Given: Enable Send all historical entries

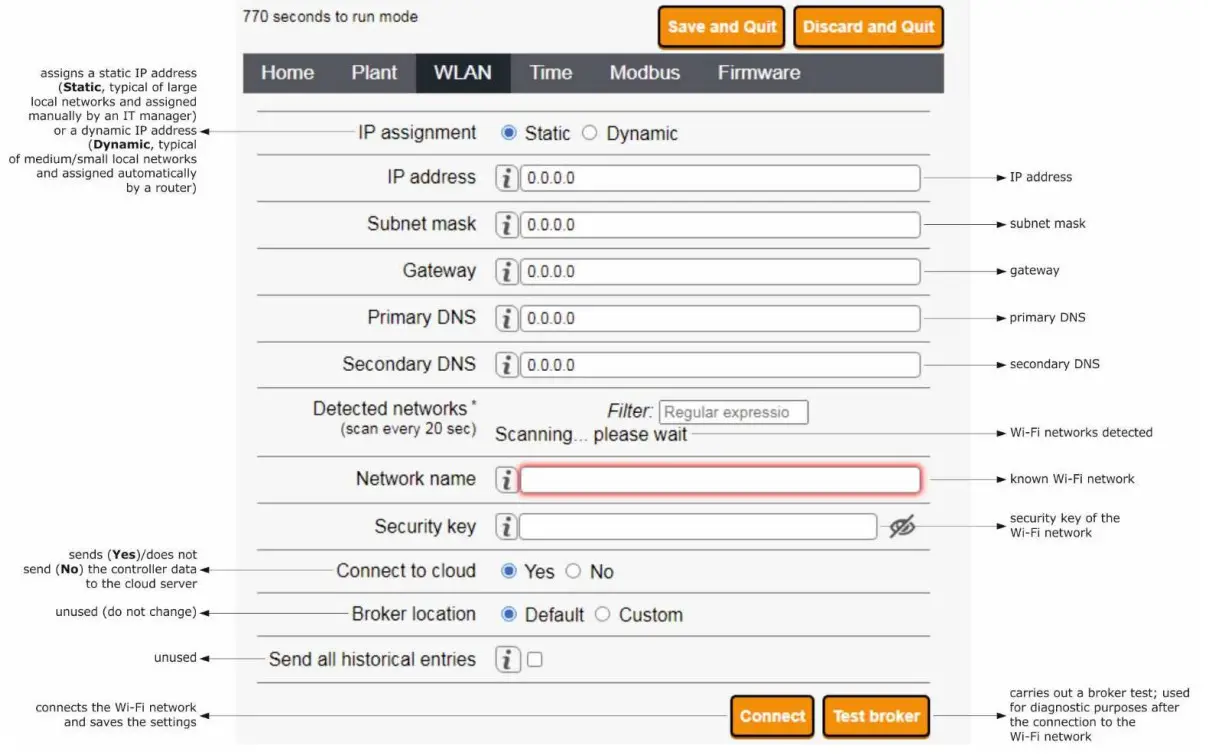Looking at the screenshot, I should pyautogui.click(x=534, y=659).
